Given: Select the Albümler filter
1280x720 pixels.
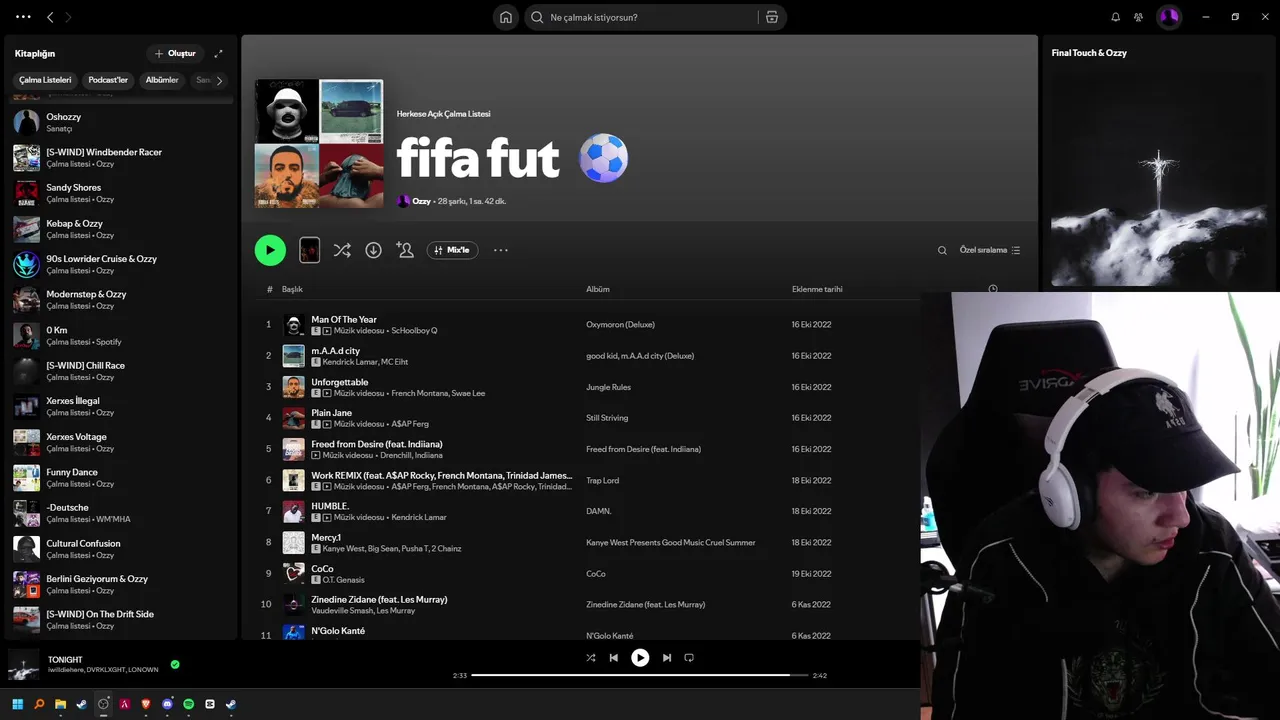Looking at the screenshot, I should 162,80.
